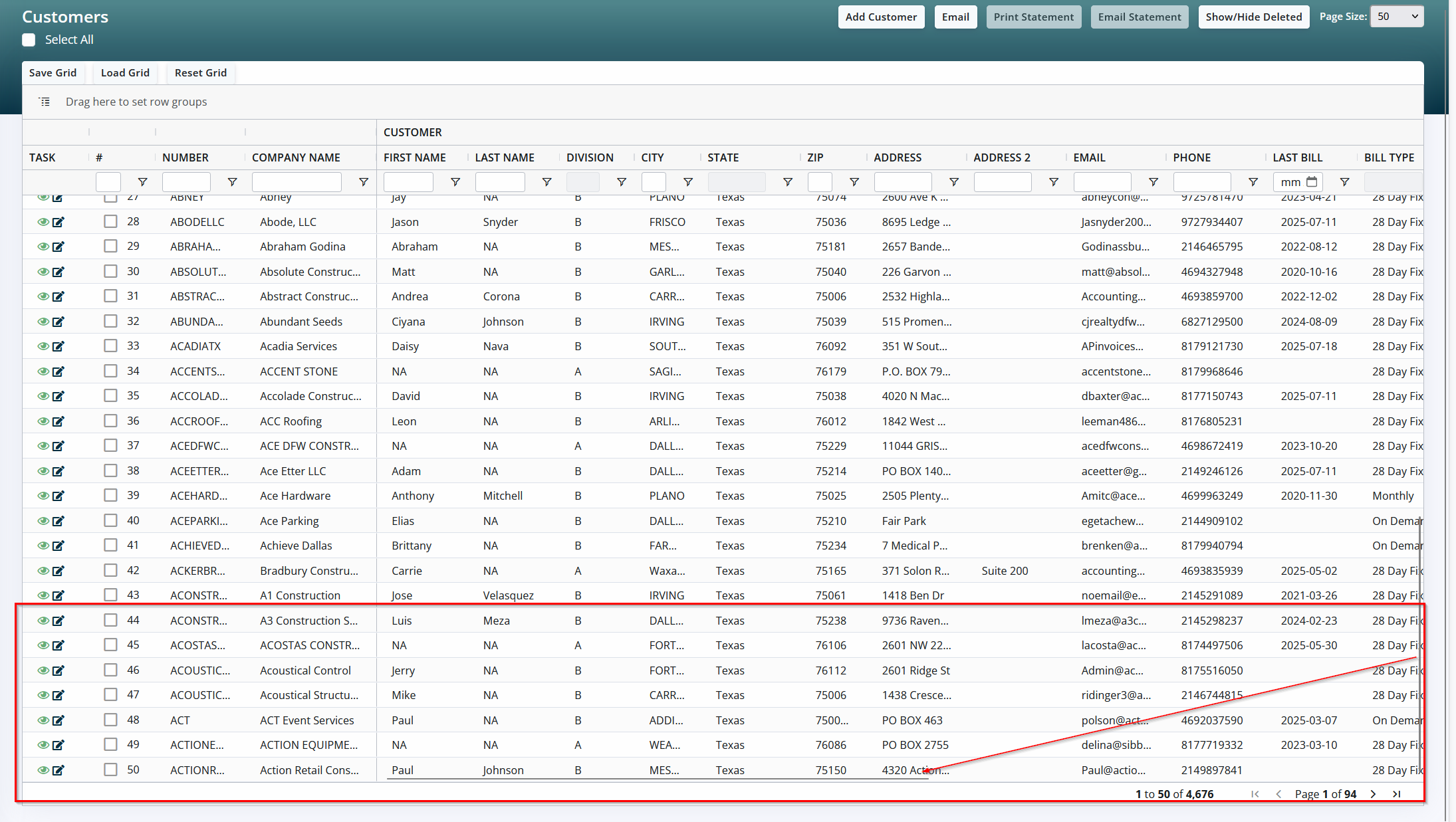
Task: Click the Save Grid tab
Action: point(53,73)
